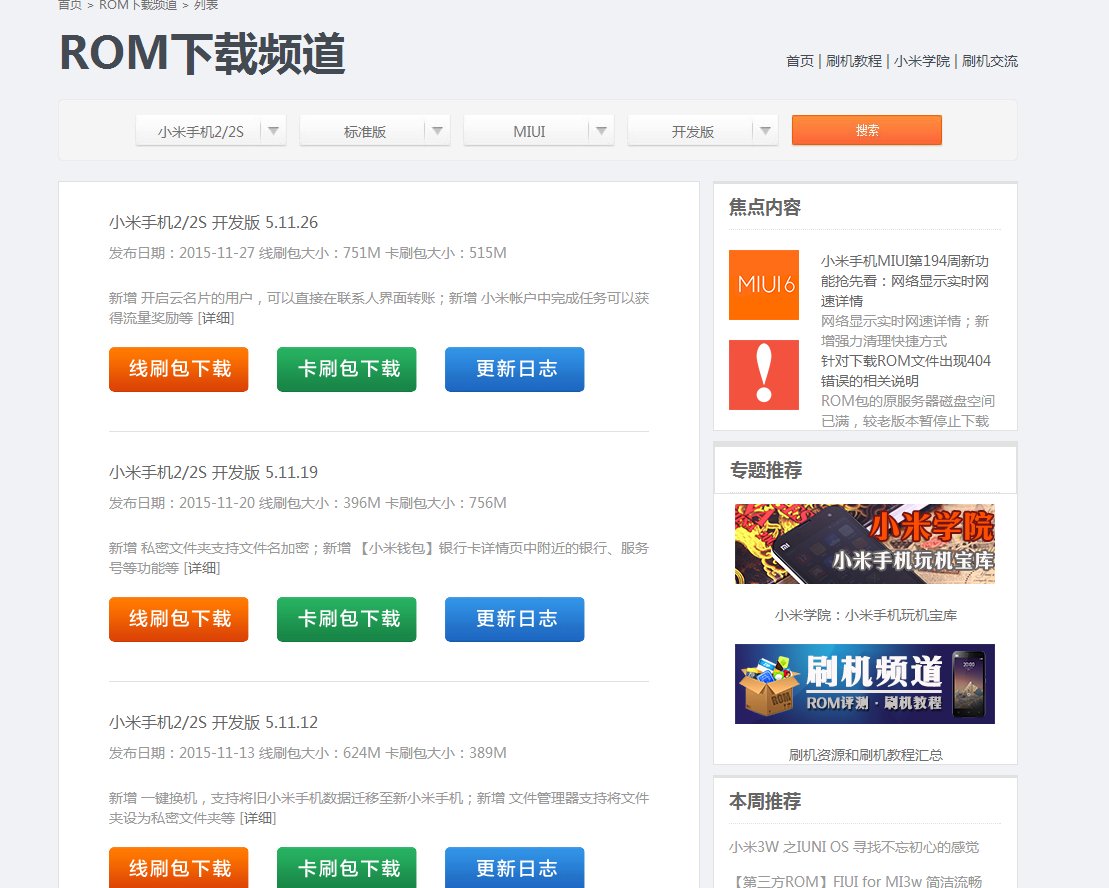Open the 标准版 edition dropdown
The height and width of the screenshot is (888, 1109).
(x=374, y=130)
